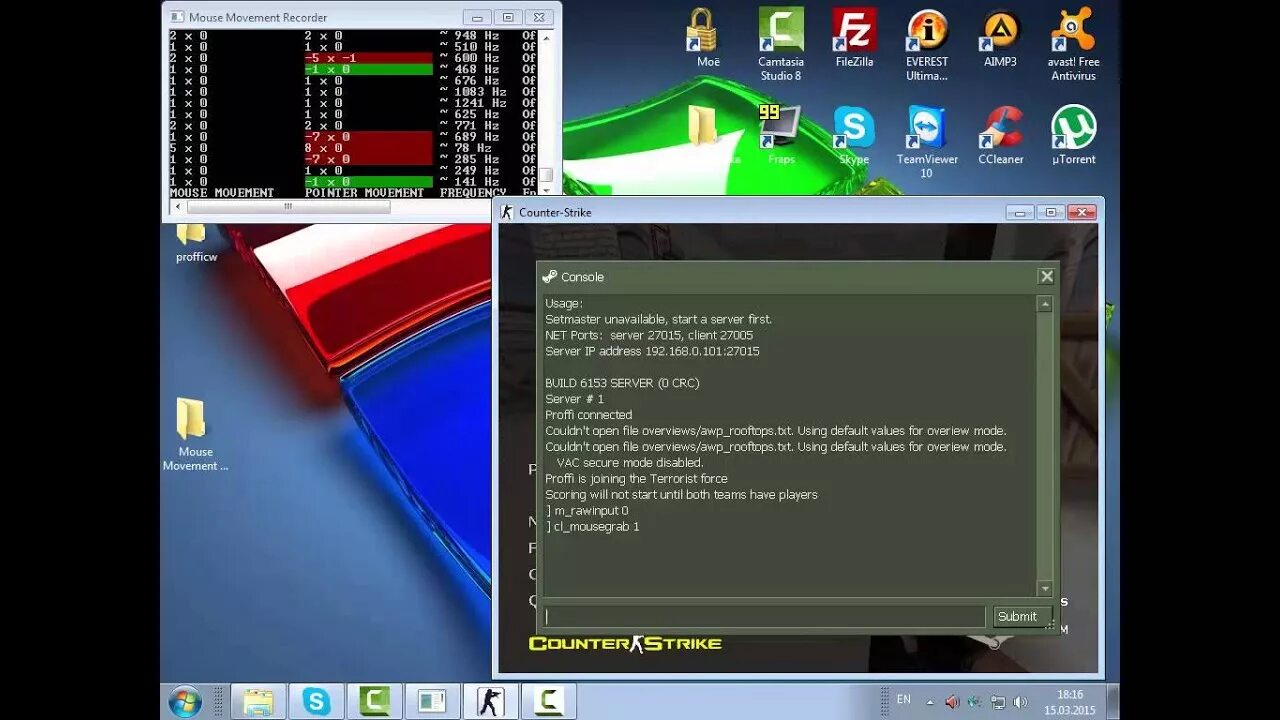
Task: Click the Steam icon in Console title
Action: pos(549,277)
